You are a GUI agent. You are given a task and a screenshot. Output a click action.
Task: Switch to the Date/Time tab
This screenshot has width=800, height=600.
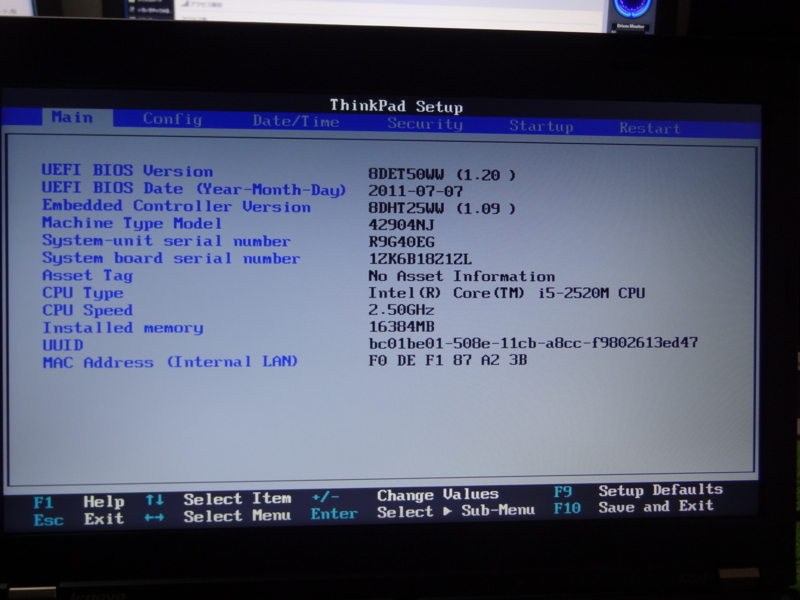click(x=296, y=121)
